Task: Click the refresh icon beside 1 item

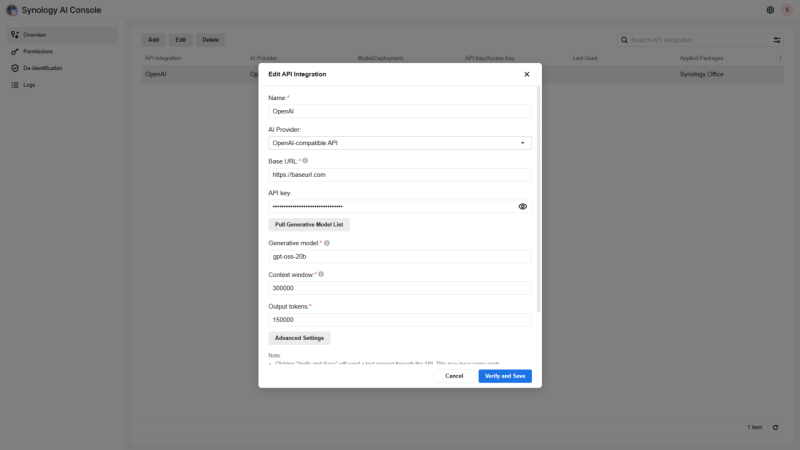Action: 775,428
